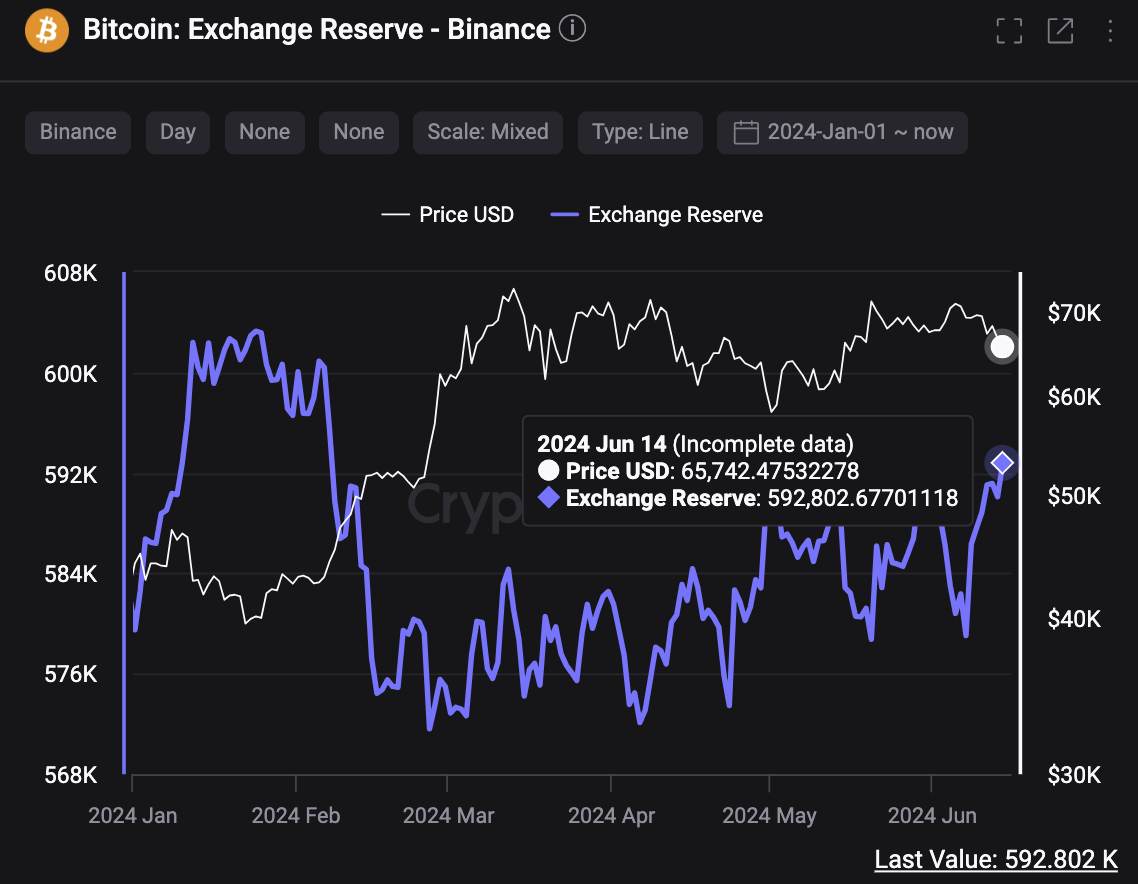The width and height of the screenshot is (1138, 884).
Task: Open the info icon beside the chart title
Action: [572, 29]
